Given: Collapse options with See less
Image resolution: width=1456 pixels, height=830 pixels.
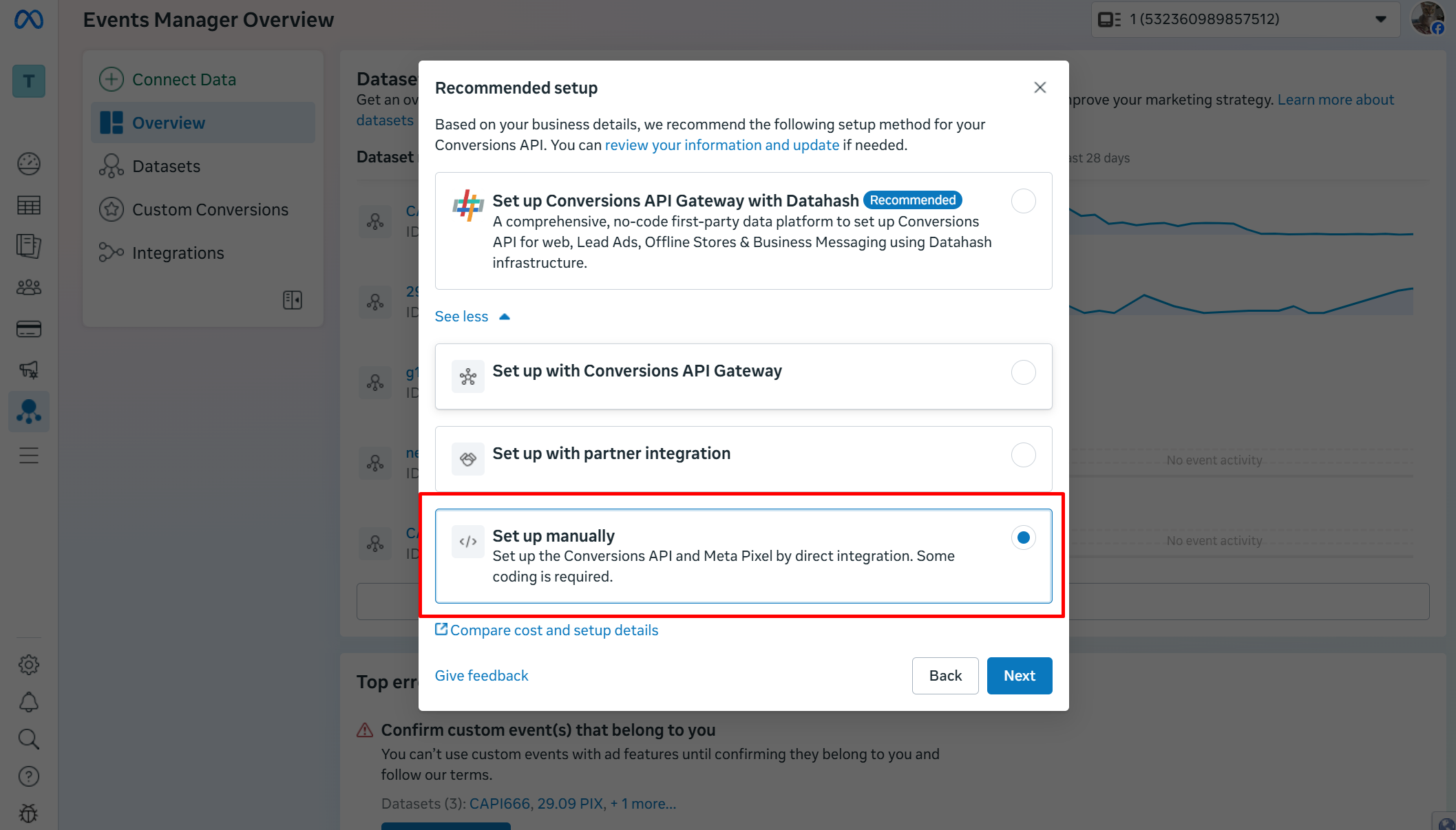Looking at the screenshot, I should [472, 317].
